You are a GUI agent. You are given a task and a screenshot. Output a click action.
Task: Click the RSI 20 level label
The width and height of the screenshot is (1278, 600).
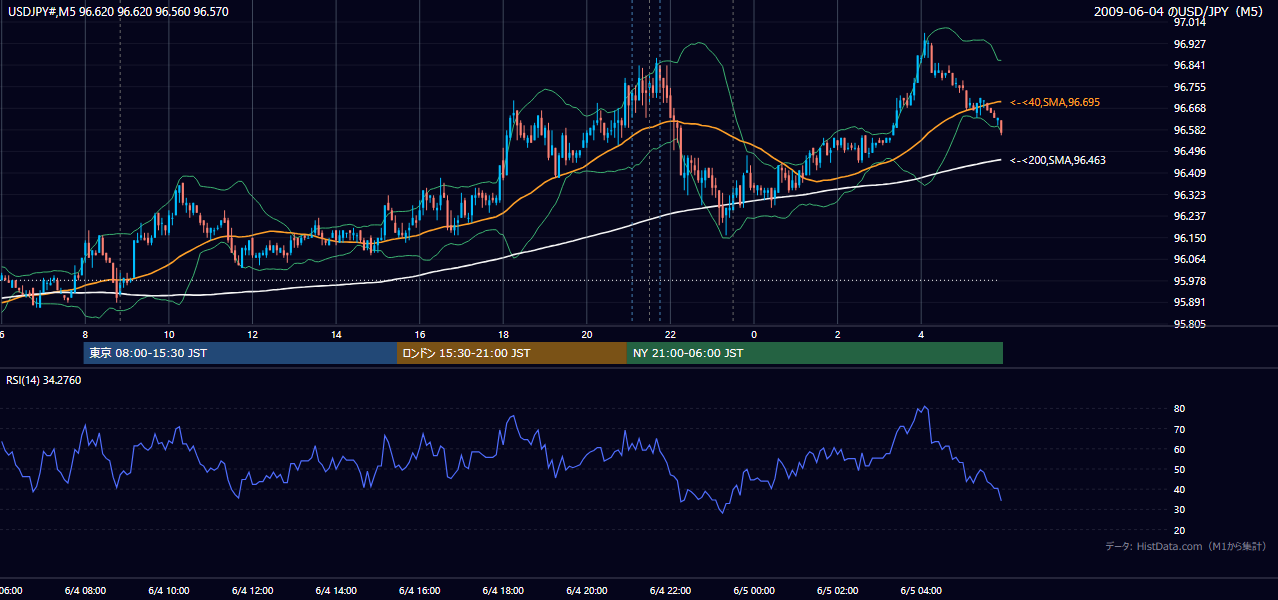(1180, 530)
